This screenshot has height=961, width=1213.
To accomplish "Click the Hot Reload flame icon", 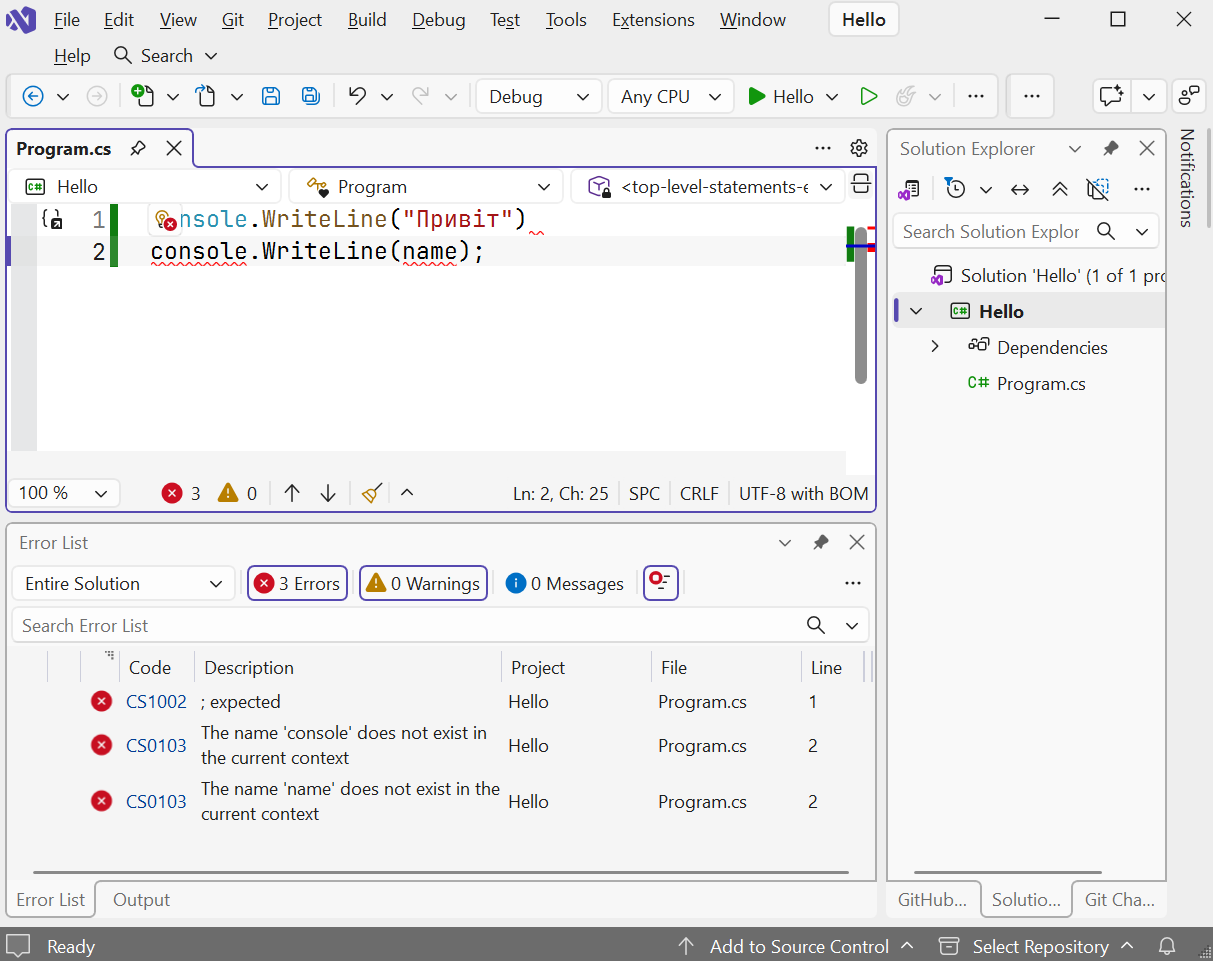I will point(906,96).
